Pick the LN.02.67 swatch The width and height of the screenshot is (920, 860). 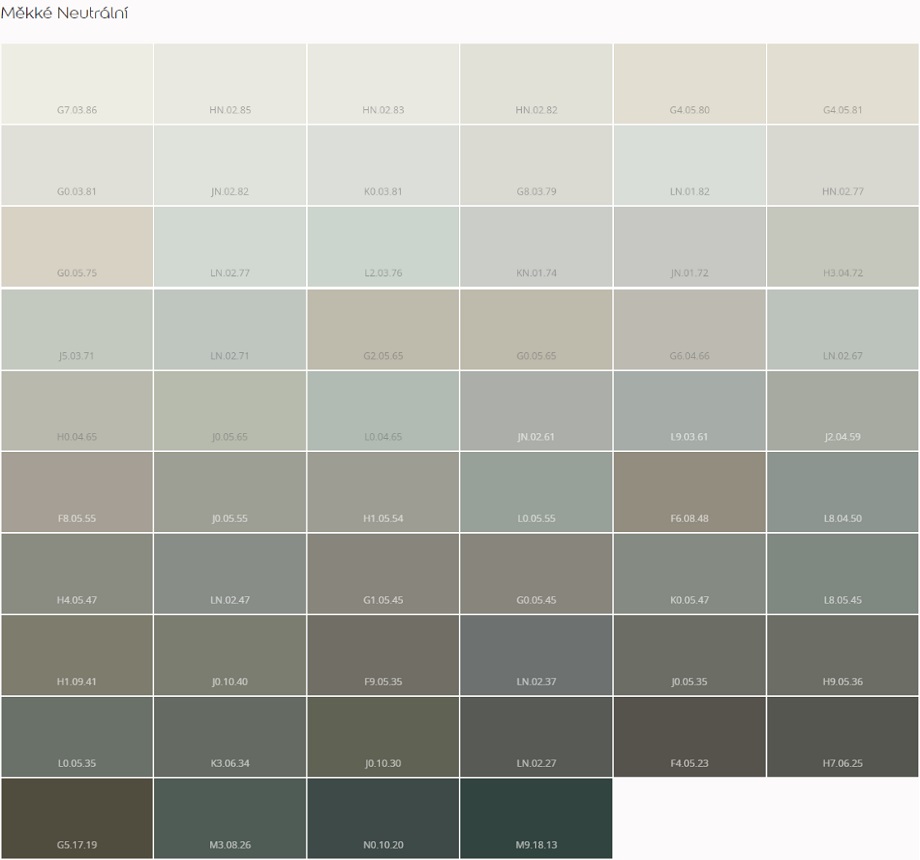click(x=842, y=329)
